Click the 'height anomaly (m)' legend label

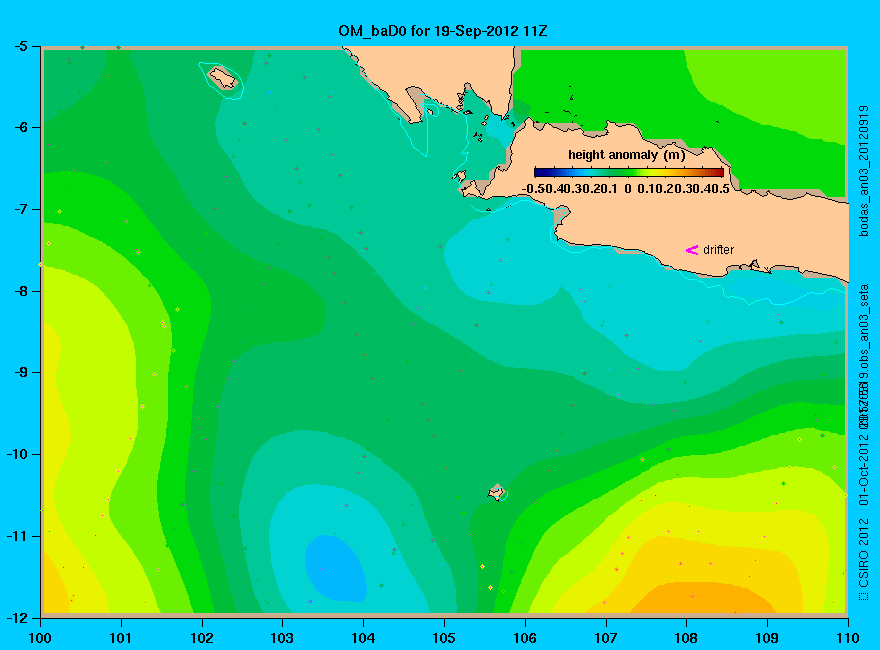[626, 155]
